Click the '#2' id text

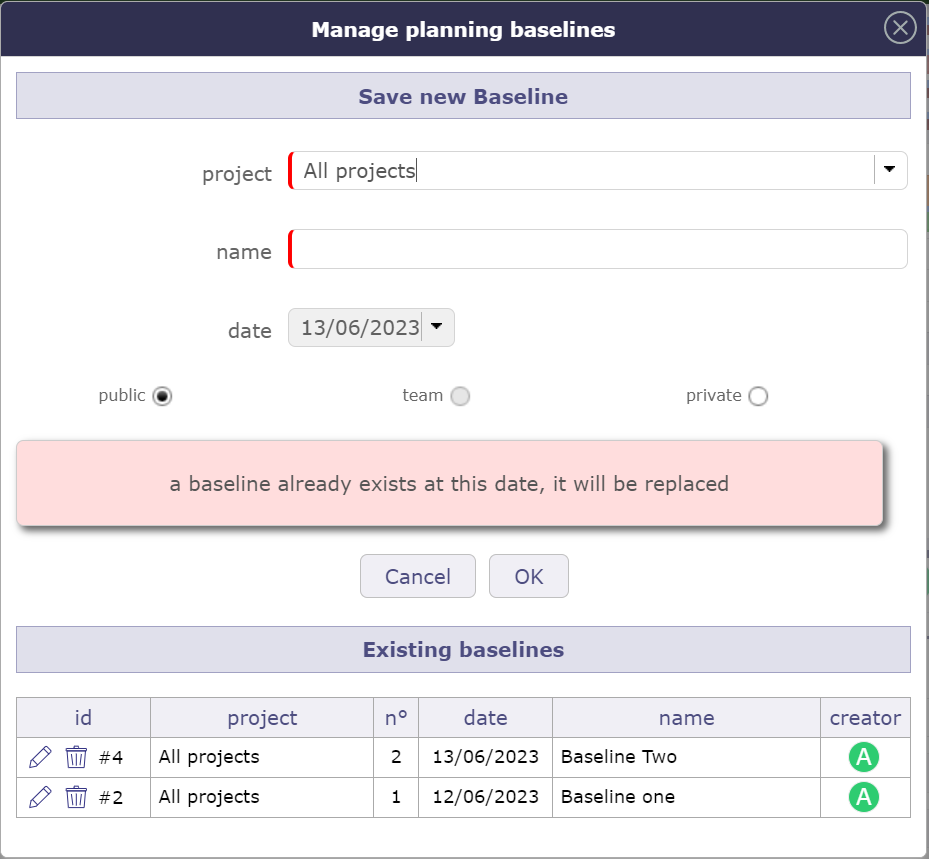click(111, 798)
